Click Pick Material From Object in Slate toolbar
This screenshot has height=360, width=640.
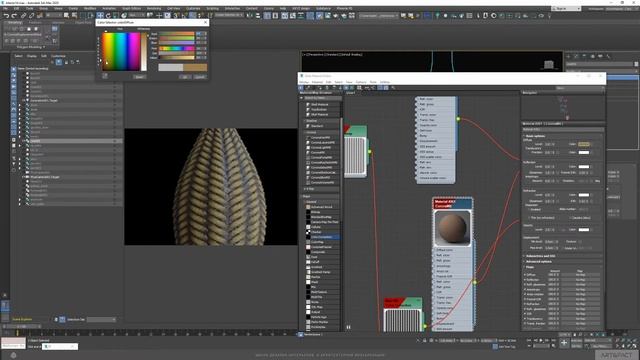[308, 88]
